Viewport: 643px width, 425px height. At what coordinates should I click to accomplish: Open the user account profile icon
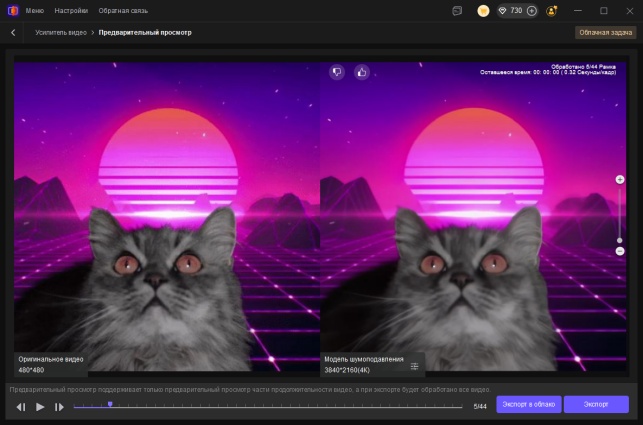click(552, 11)
